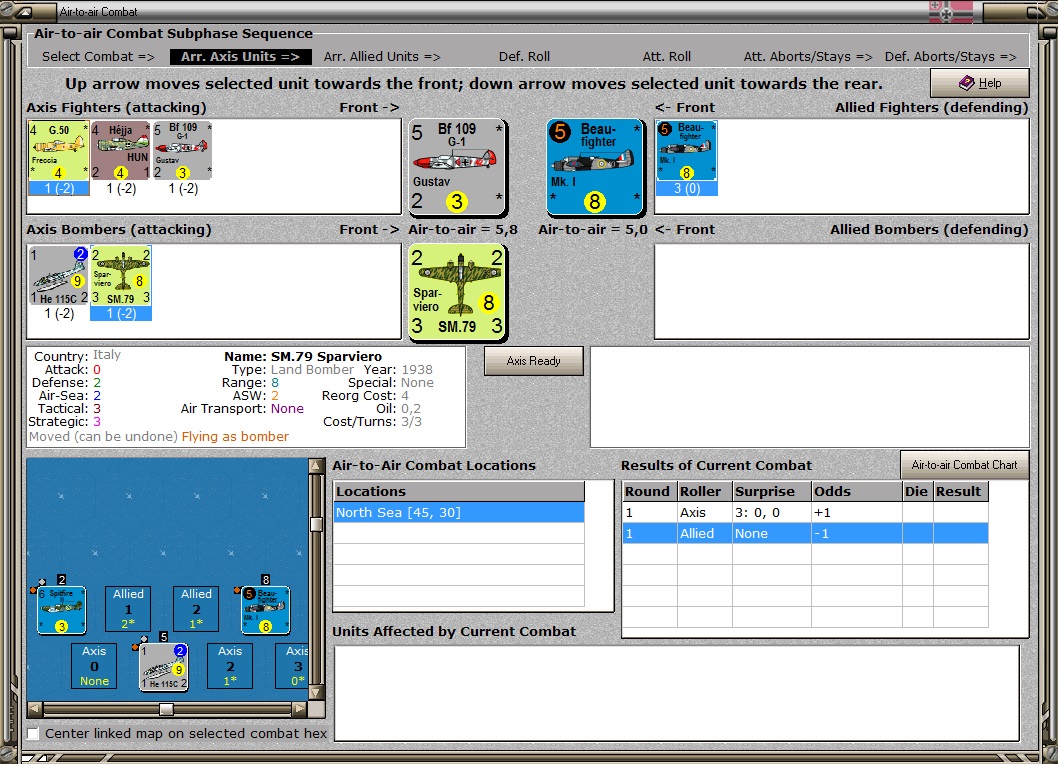1058x764 pixels.
Task: Click the Result column header
Action: point(961,491)
